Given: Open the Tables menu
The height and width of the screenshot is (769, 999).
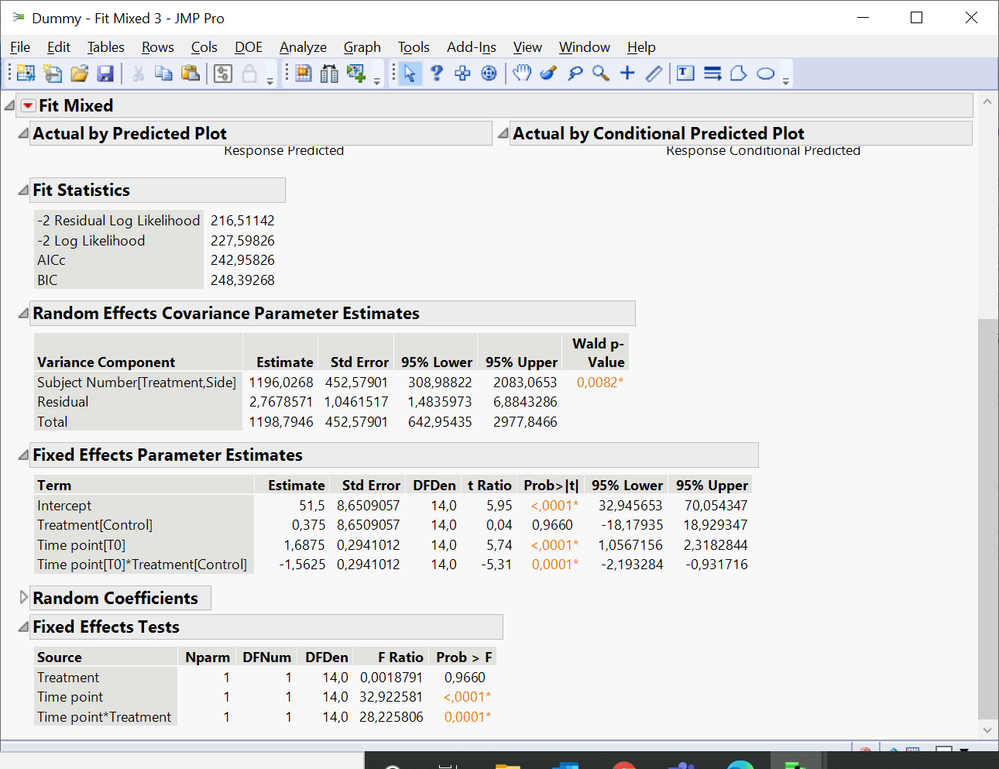Looking at the screenshot, I should (x=106, y=47).
